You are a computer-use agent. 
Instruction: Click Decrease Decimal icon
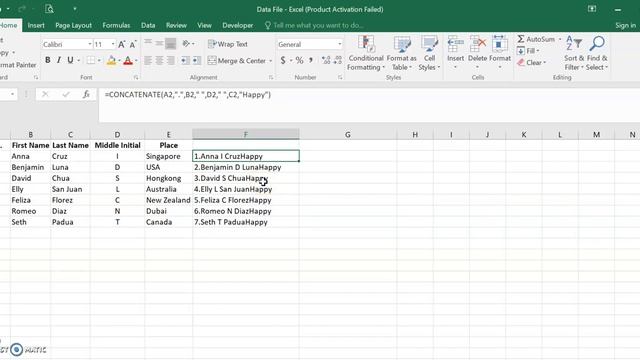[x=338, y=60]
